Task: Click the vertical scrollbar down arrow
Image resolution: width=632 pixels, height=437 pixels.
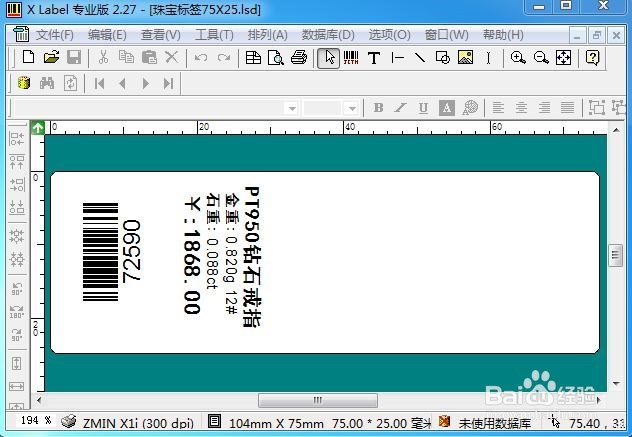Action: (x=616, y=384)
